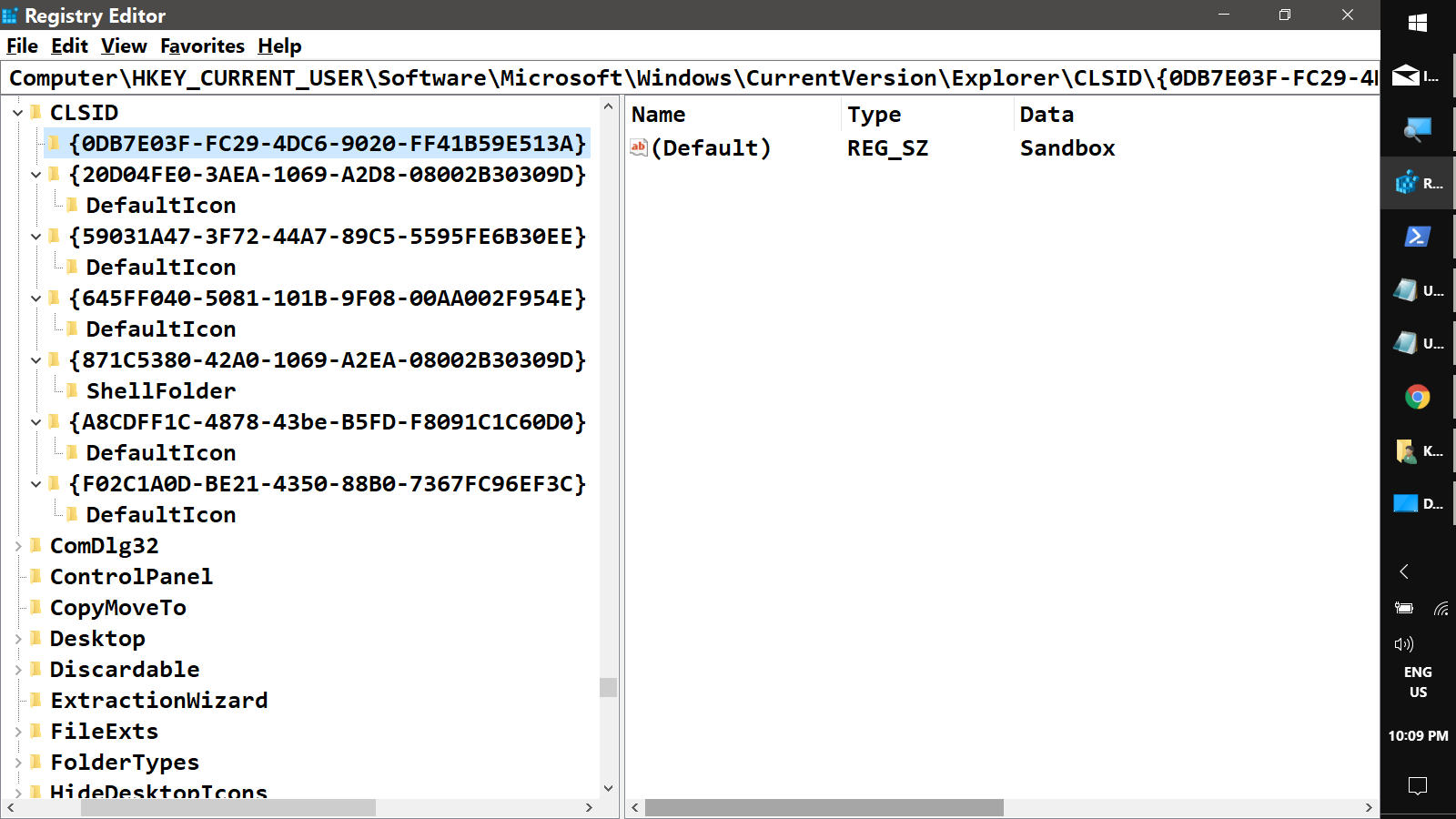This screenshot has height=819, width=1456.
Task: Open the Edit menu
Action: pos(69,46)
